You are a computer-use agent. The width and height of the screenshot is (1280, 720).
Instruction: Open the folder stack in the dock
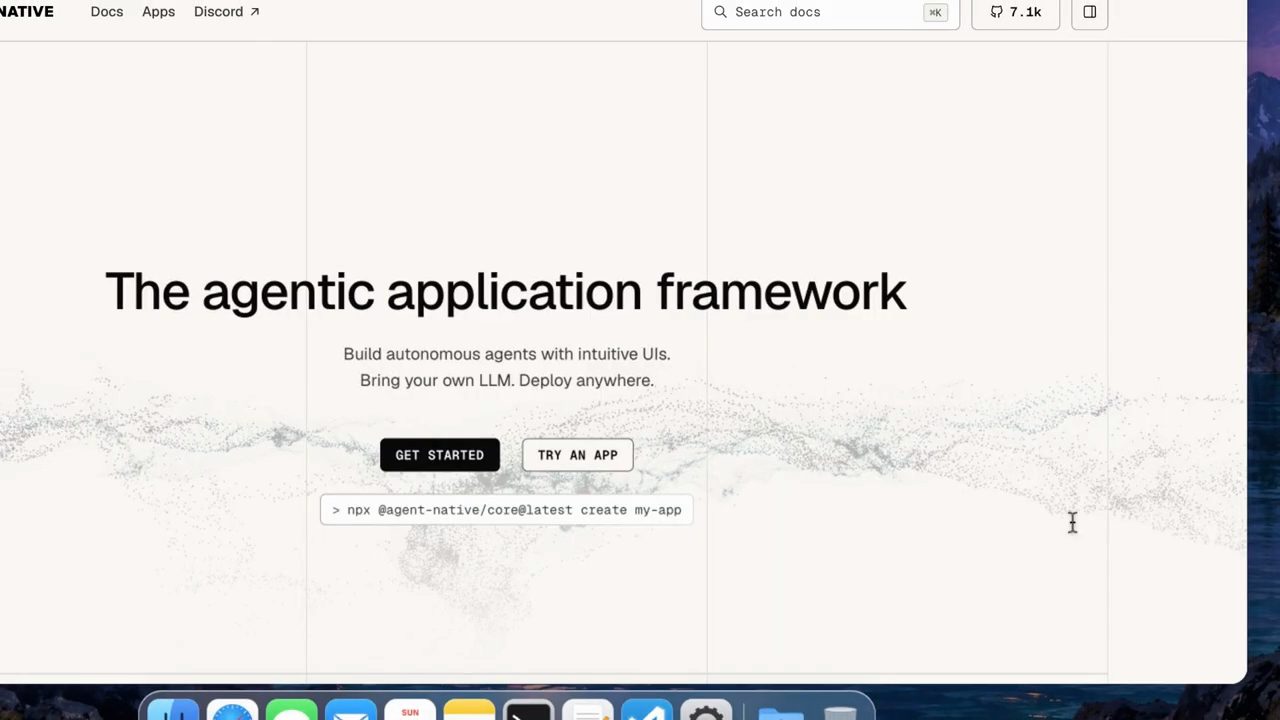click(781, 711)
